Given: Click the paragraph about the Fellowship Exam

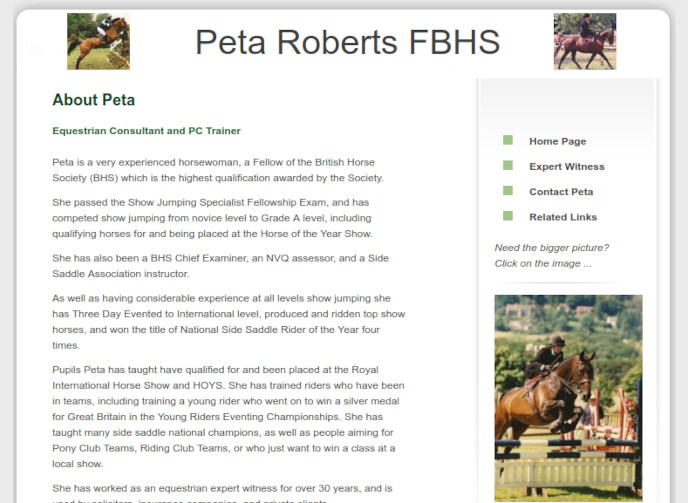Looking at the screenshot, I should [212, 218].
